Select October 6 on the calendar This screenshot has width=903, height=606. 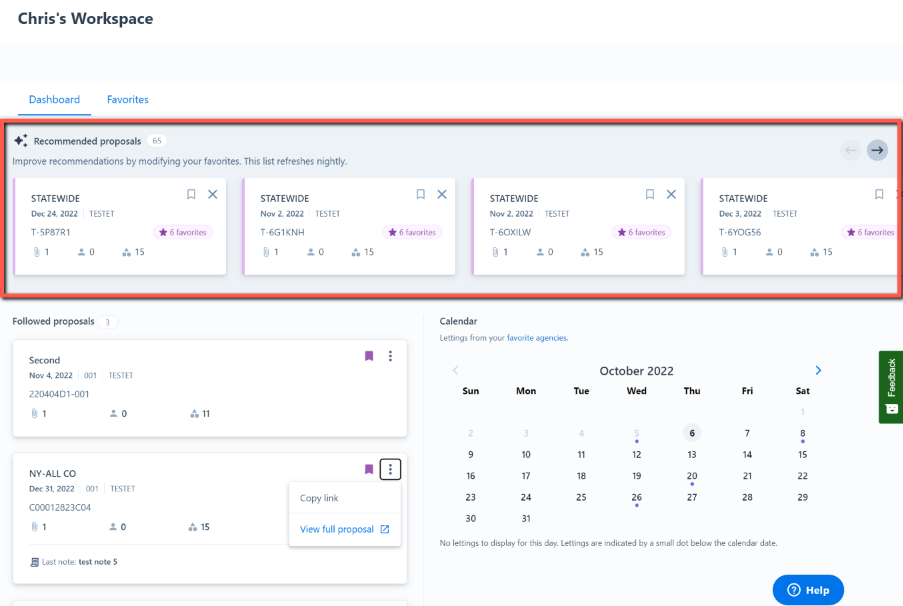click(x=691, y=432)
